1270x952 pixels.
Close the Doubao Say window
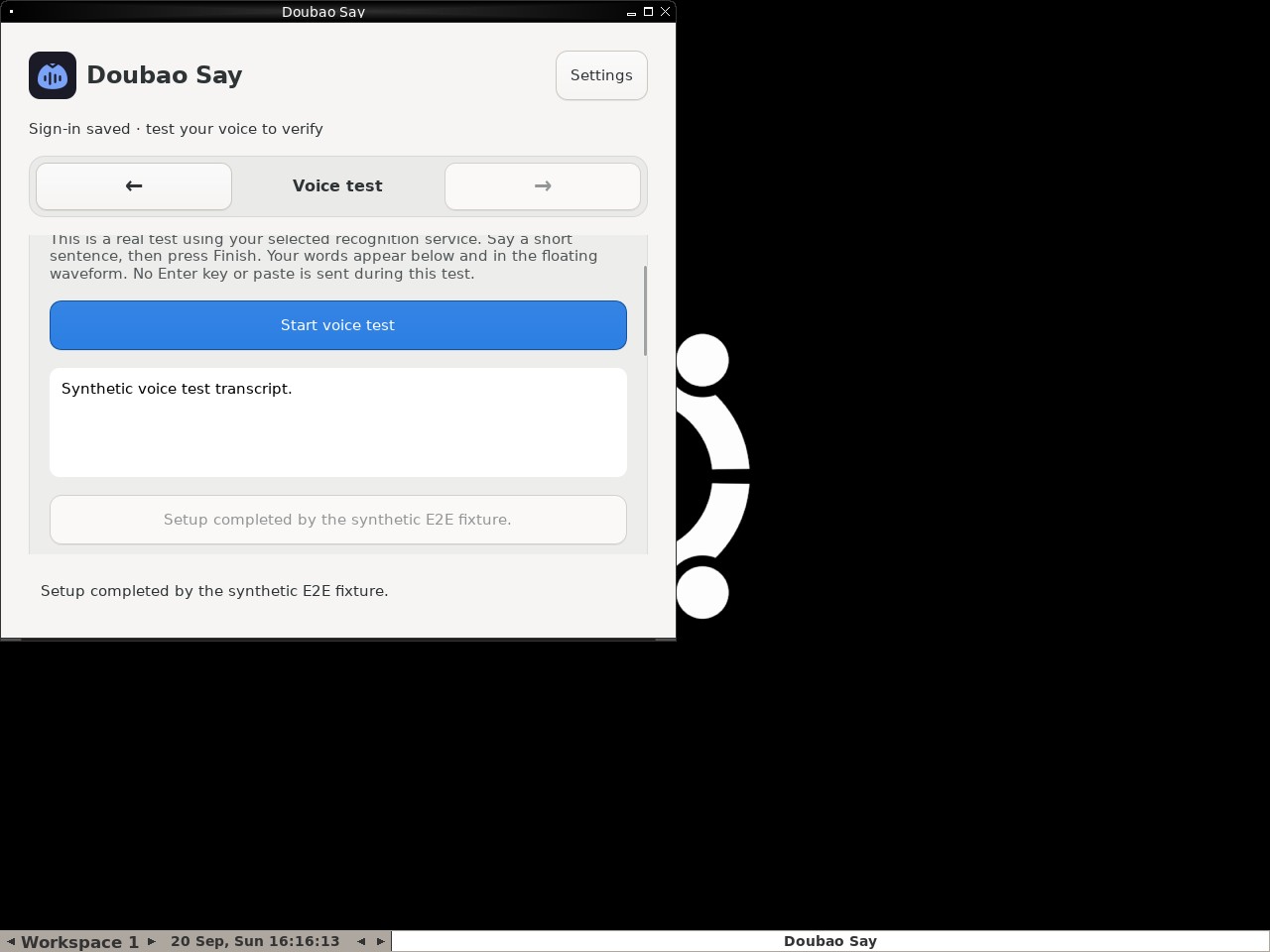665,12
